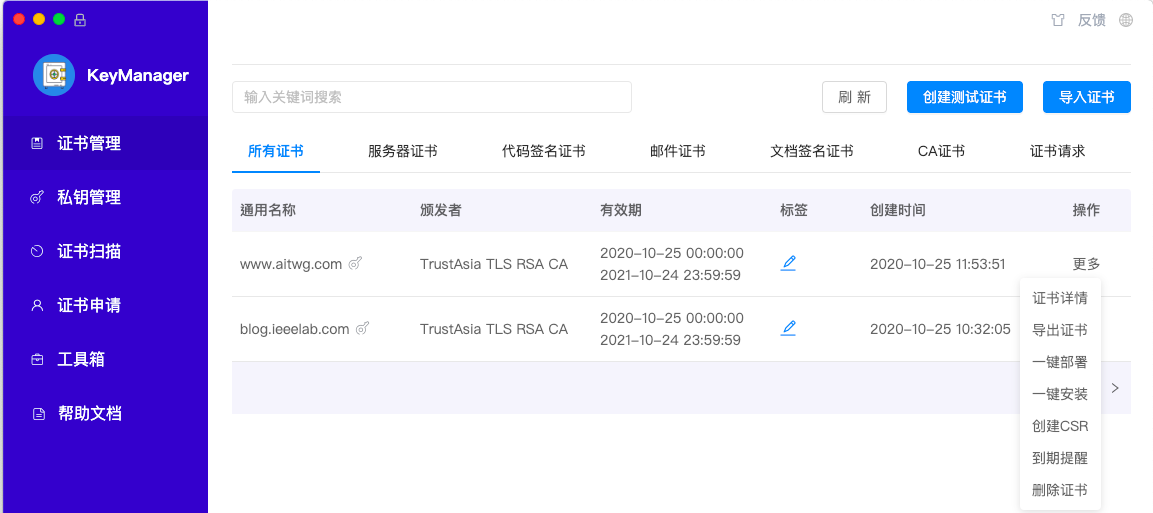
Task: Click the 工具箱 toolbox icon
Action: point(37,360)
